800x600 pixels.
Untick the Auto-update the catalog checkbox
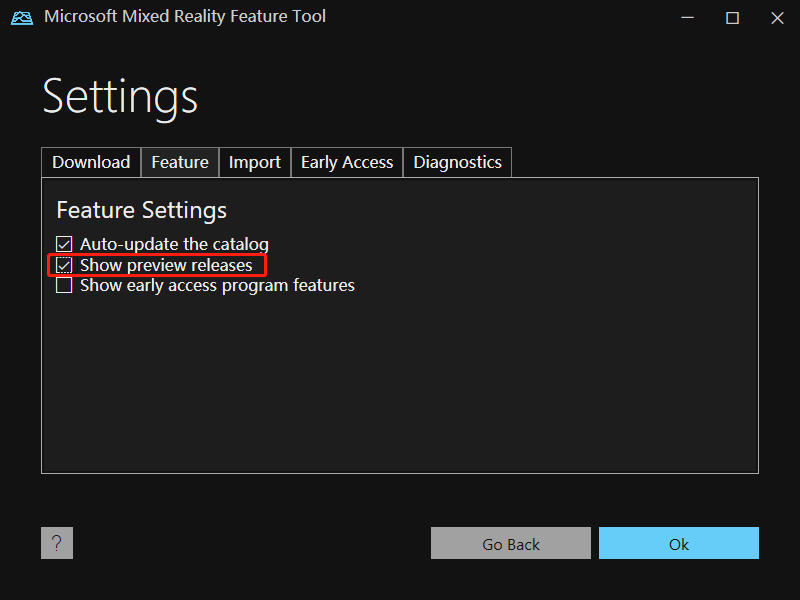pyautogui.click(x=64, y=244)
